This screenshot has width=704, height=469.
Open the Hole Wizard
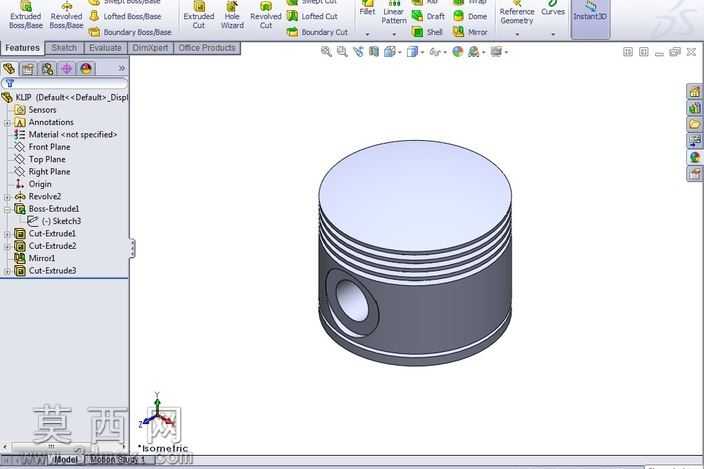(x=232, y=16)
